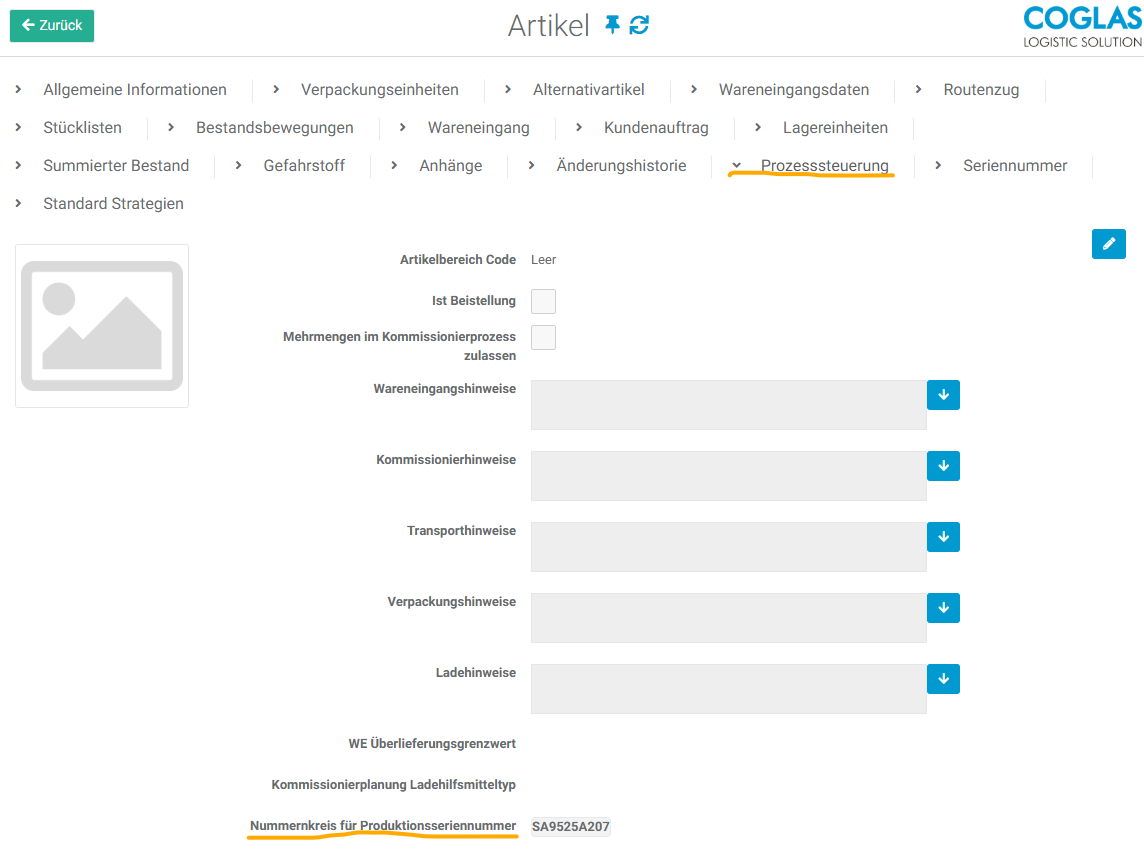Click the refresh icon beside Artikel title

[x=639, y=25]
